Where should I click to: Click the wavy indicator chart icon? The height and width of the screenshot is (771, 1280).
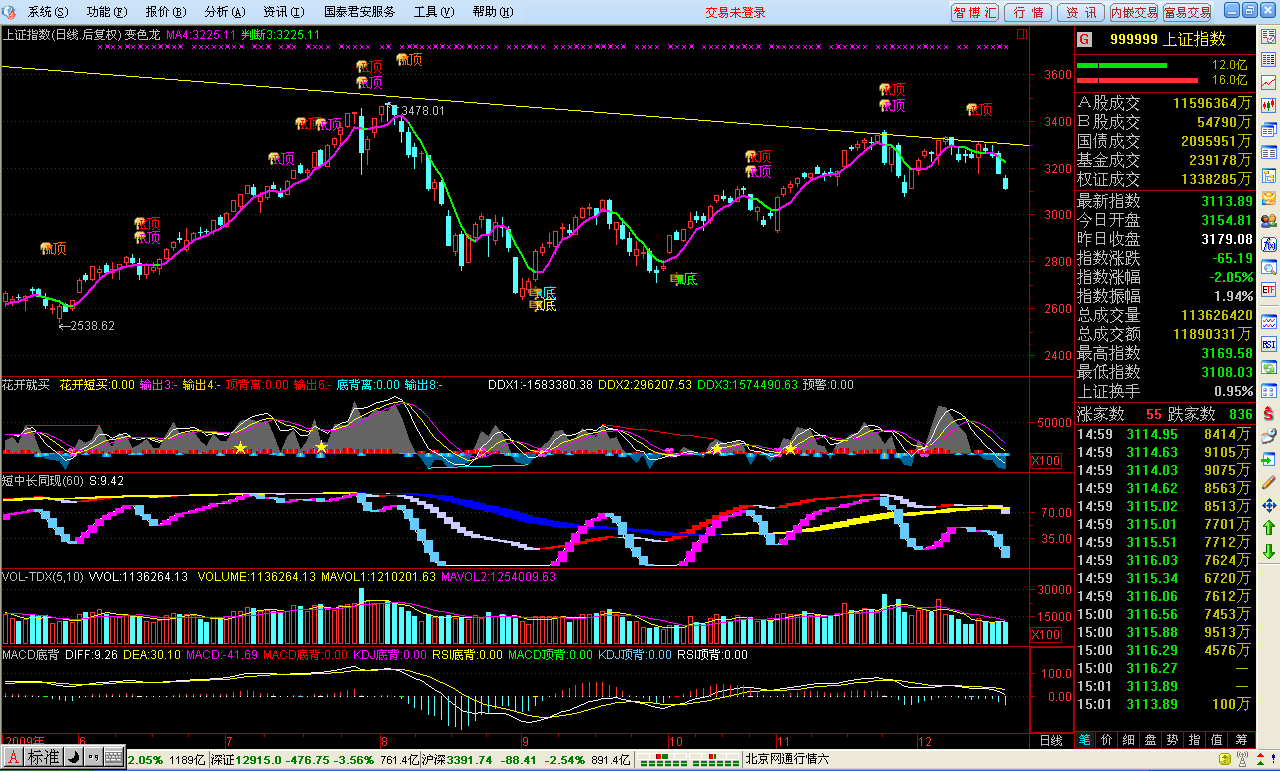[x=1268, y=322]
